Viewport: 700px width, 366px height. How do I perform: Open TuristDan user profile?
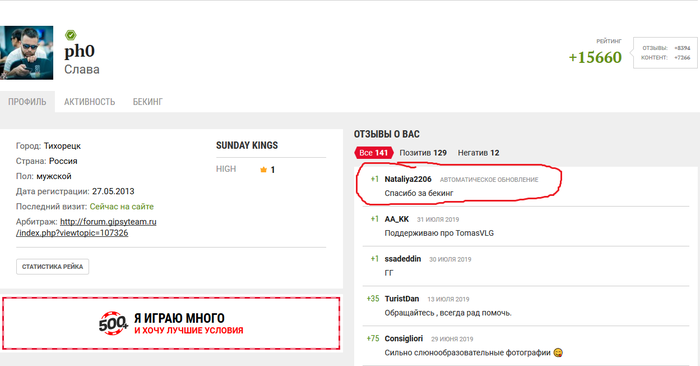coord(402,299)
